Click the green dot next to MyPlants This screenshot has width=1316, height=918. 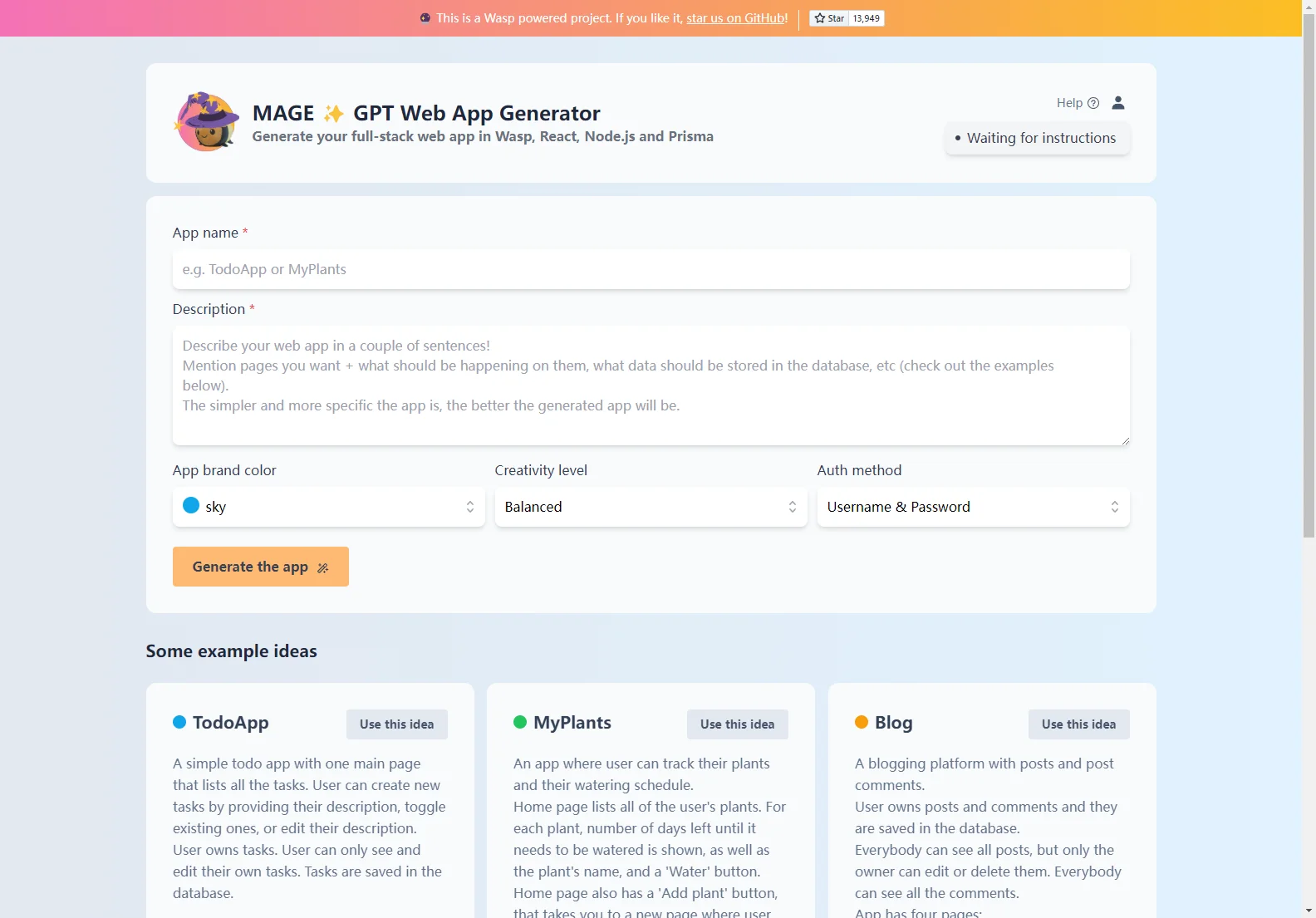coord(520,722)
